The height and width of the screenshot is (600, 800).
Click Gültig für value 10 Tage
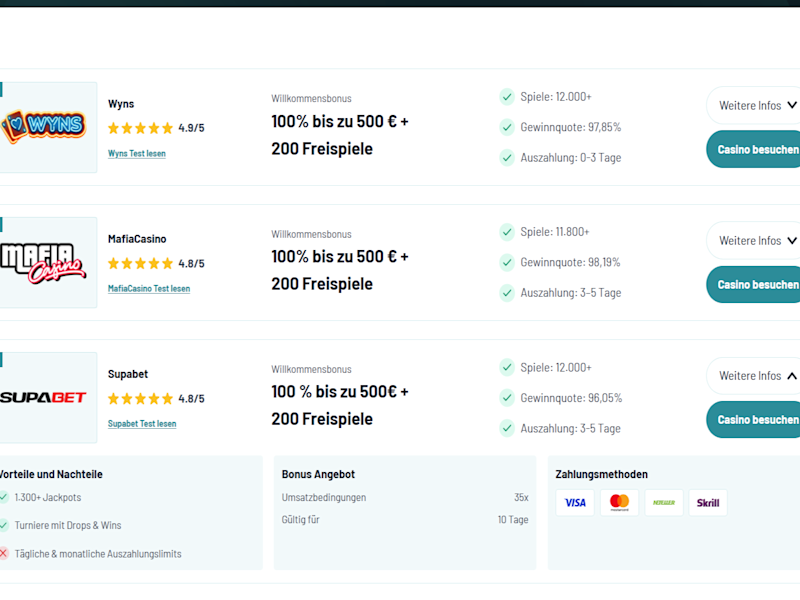513,520
